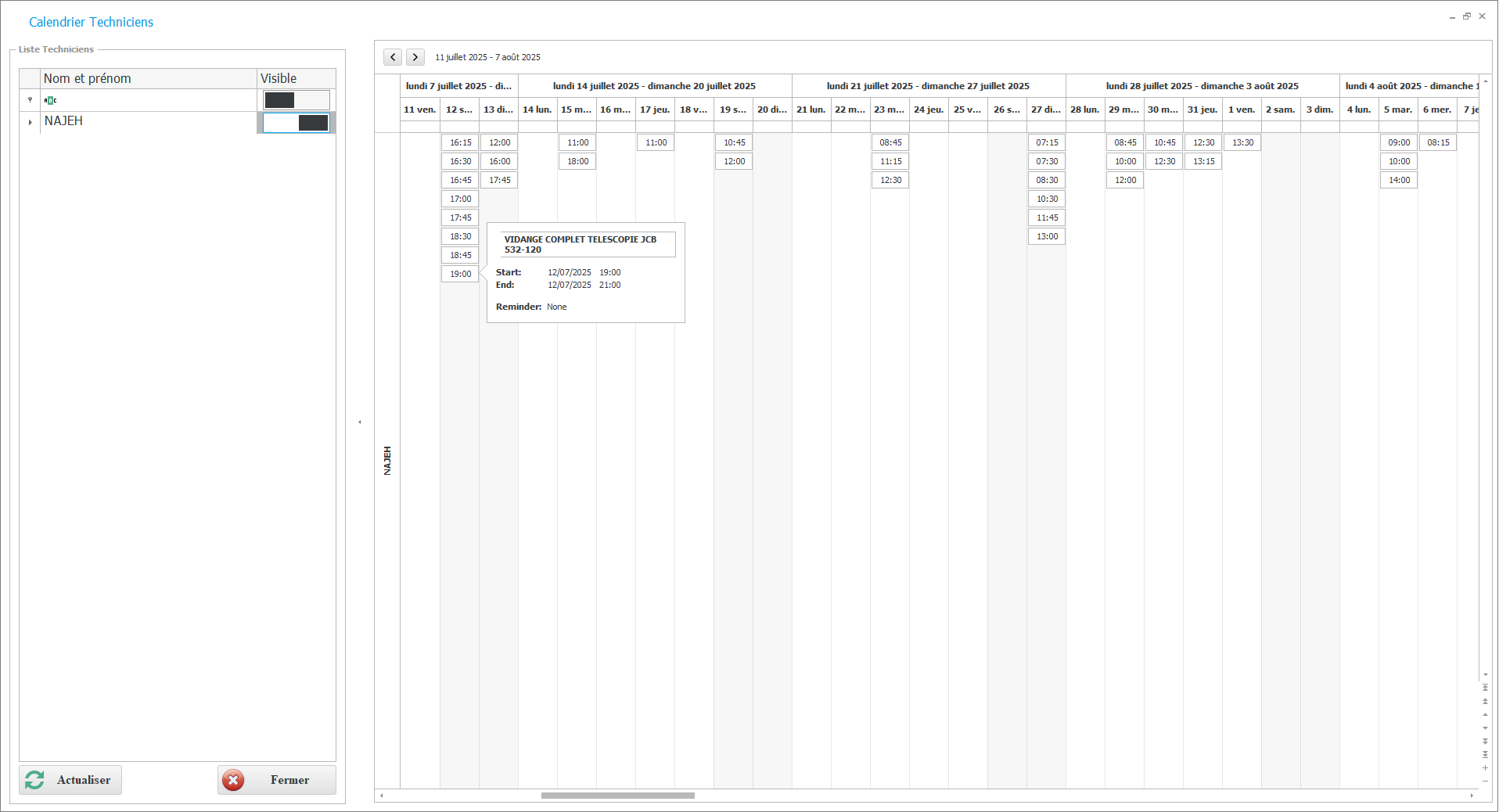This screenshot has width=1499, height=812.
Task: Toggle the Visible filter row switch
Action: click(297, 100)
